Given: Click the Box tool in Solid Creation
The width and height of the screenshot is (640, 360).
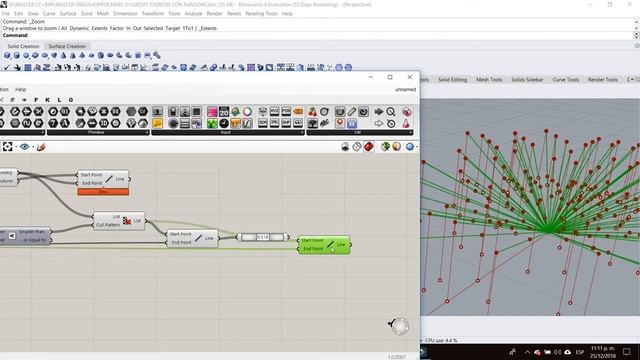Looking at the screenshot, I should (7, 56).
